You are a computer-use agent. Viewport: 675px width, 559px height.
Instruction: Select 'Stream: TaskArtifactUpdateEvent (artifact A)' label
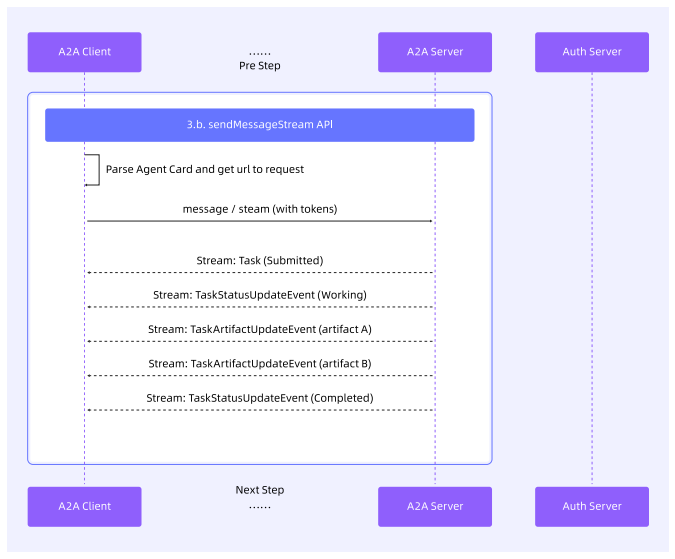click(260, 329)
